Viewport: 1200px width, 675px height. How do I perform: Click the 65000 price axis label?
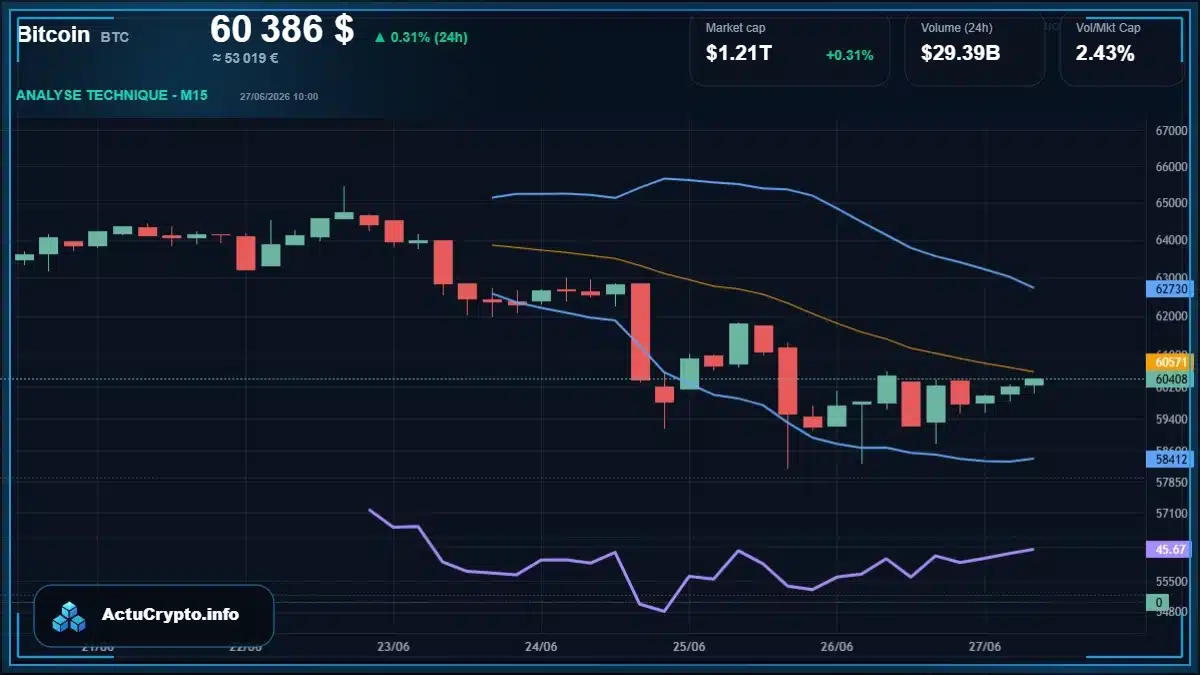click(1171, 203)
